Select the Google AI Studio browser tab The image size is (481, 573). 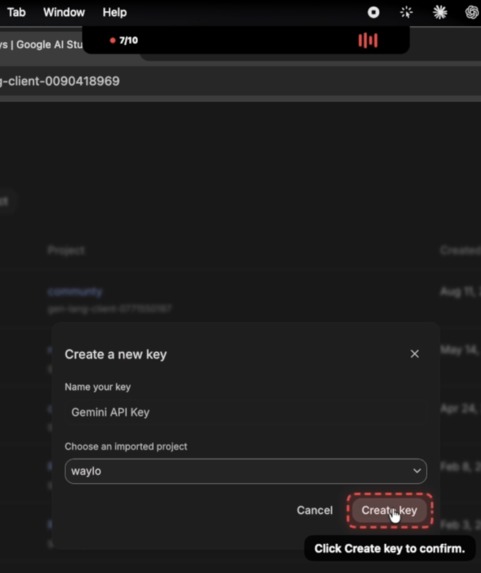(41, 45)
